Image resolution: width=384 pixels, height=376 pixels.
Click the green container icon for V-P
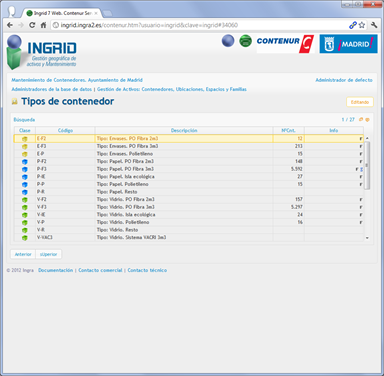tap(24, 223)
